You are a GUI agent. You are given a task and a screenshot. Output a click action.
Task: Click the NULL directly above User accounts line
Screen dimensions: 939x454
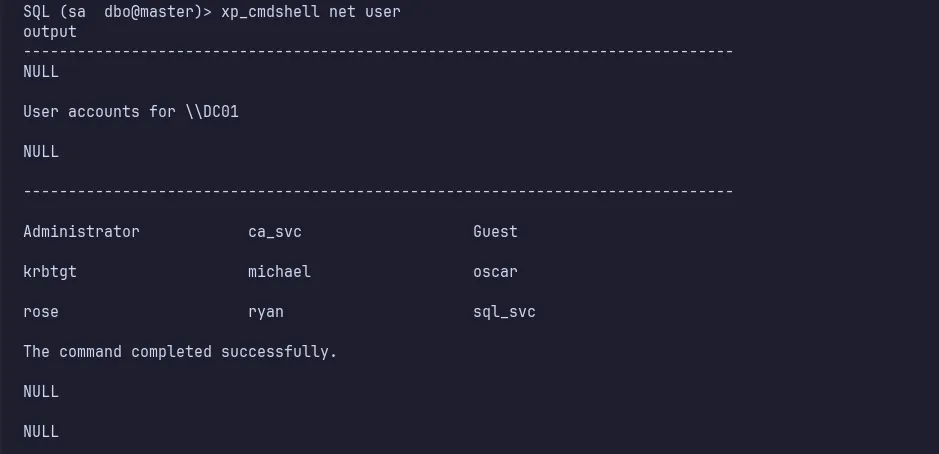pyautogui.click(x=41, y=72)
